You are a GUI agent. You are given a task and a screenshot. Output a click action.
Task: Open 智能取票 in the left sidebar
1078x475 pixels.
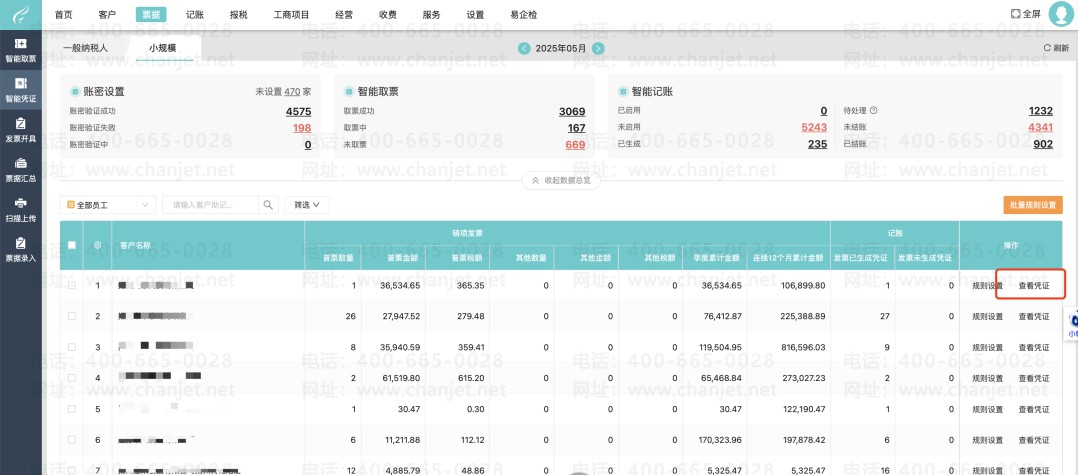tap(21, 49)
